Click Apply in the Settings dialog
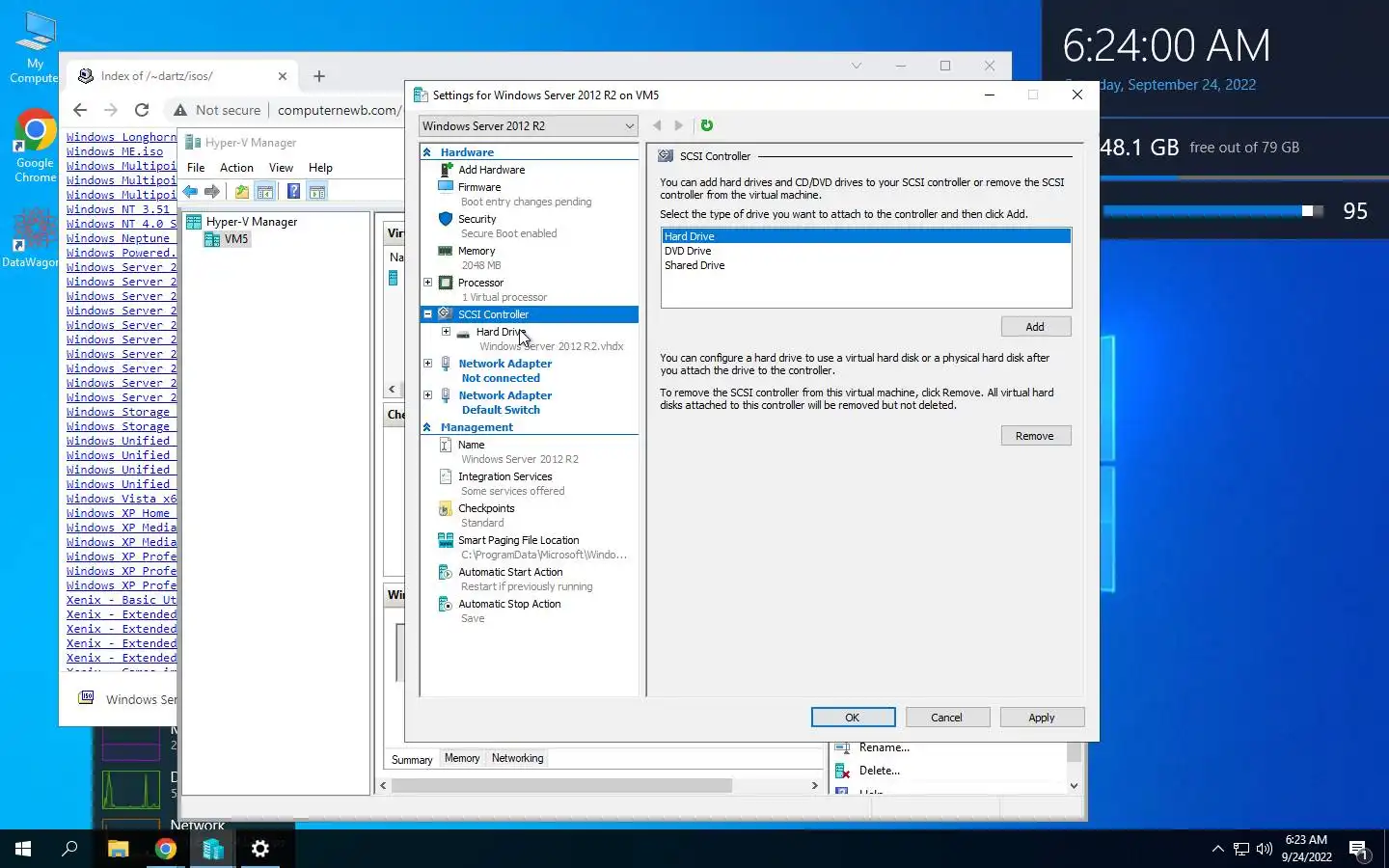1389x868 pixels. [1042, 718]
